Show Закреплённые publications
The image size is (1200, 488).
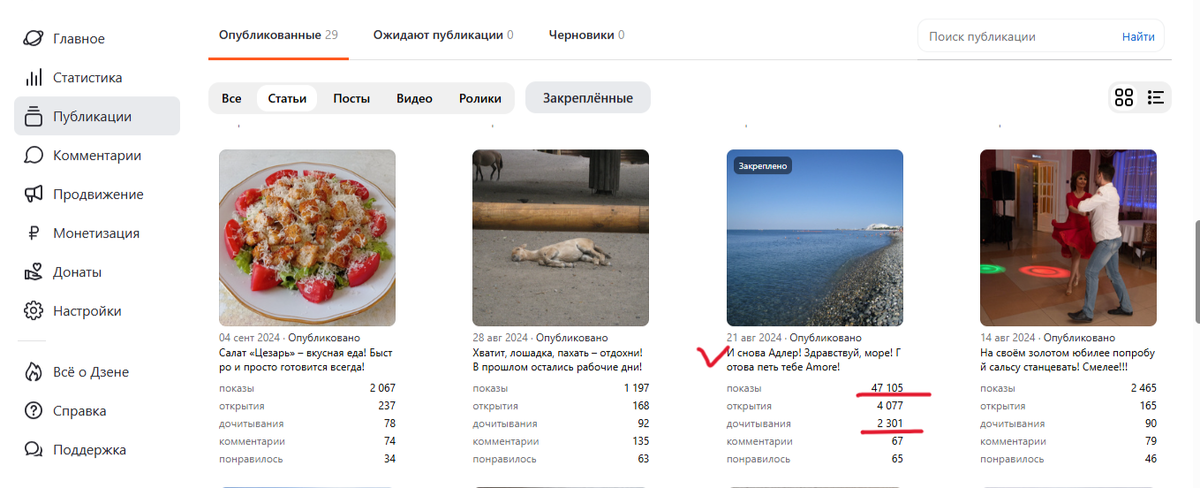coord(588,98)
